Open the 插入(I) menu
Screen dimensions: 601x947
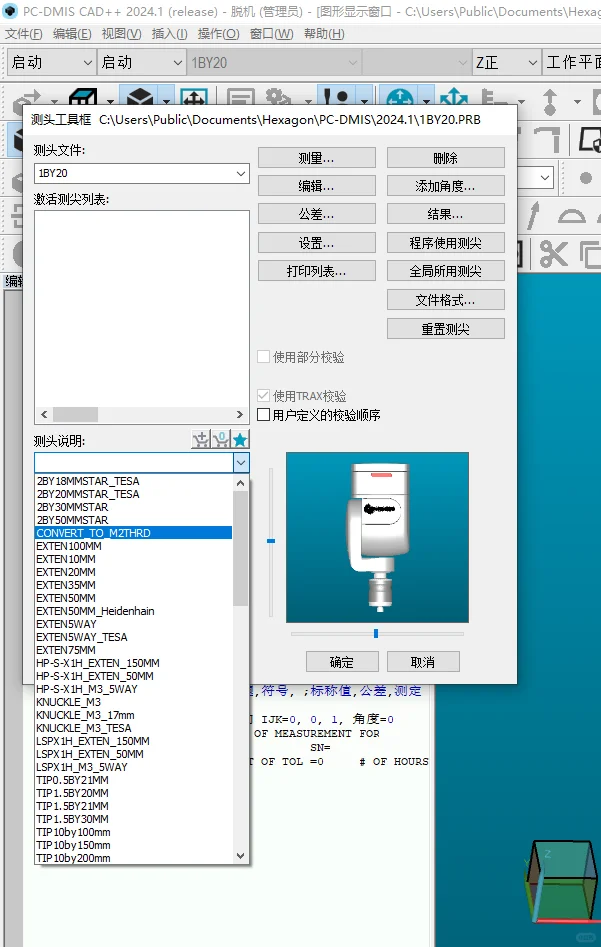169,34
